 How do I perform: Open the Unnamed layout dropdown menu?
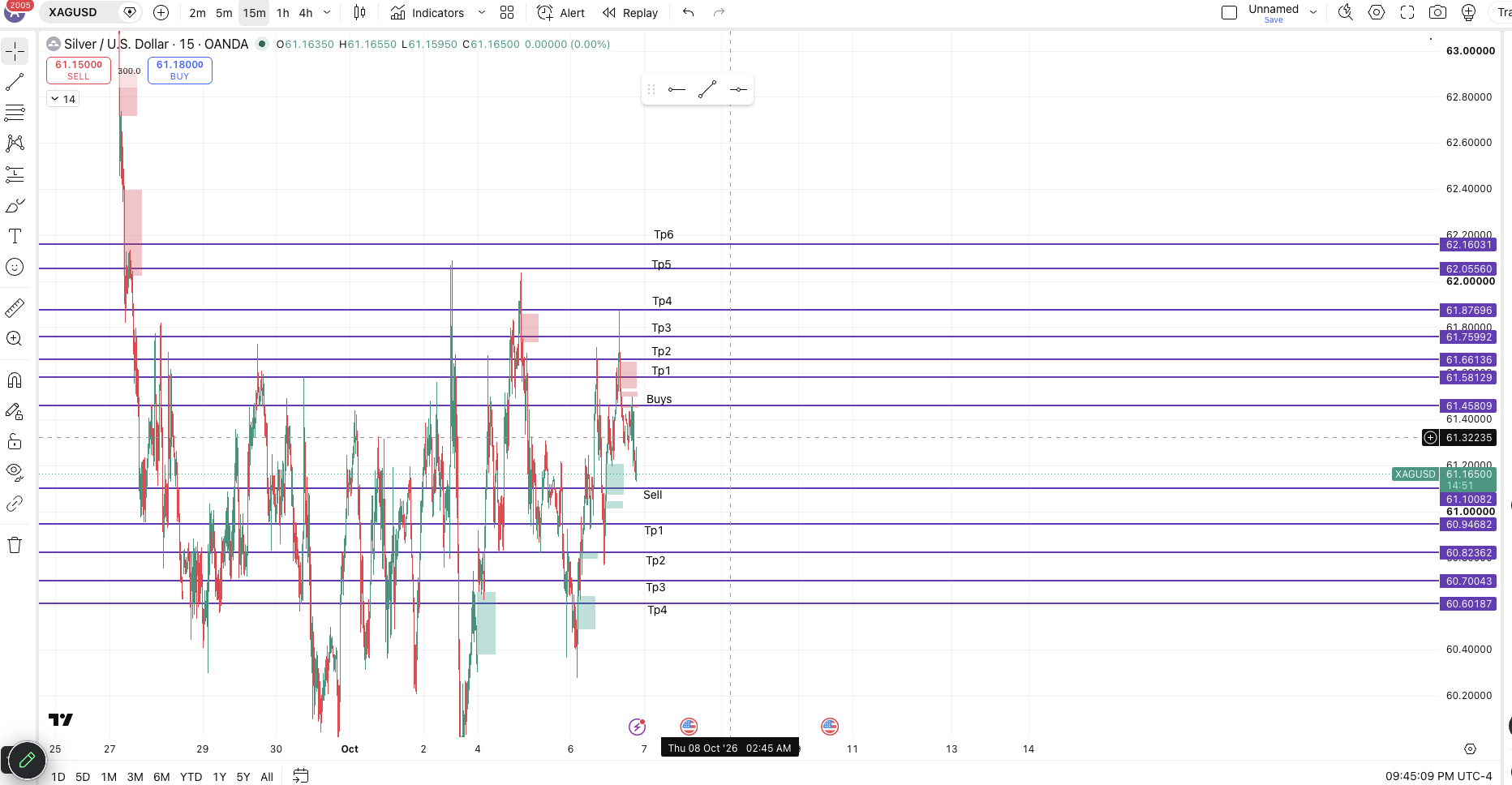tap(1313, 12)
